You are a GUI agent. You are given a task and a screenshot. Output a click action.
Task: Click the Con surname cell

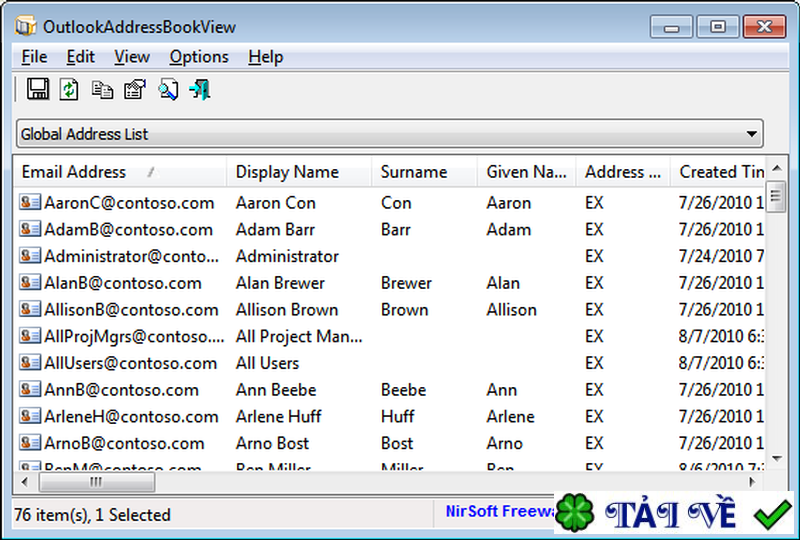[396, 203]
